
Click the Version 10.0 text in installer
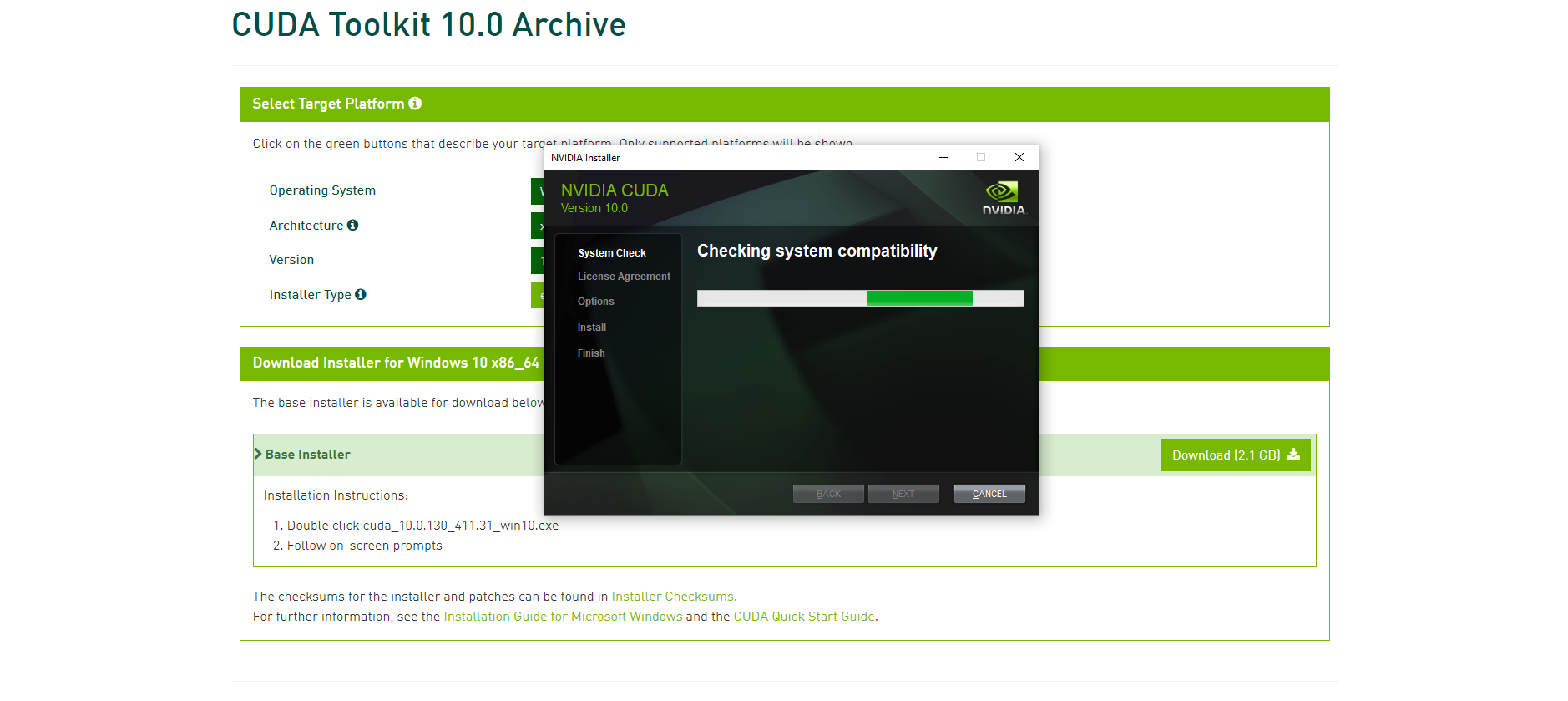coord(594,208)
